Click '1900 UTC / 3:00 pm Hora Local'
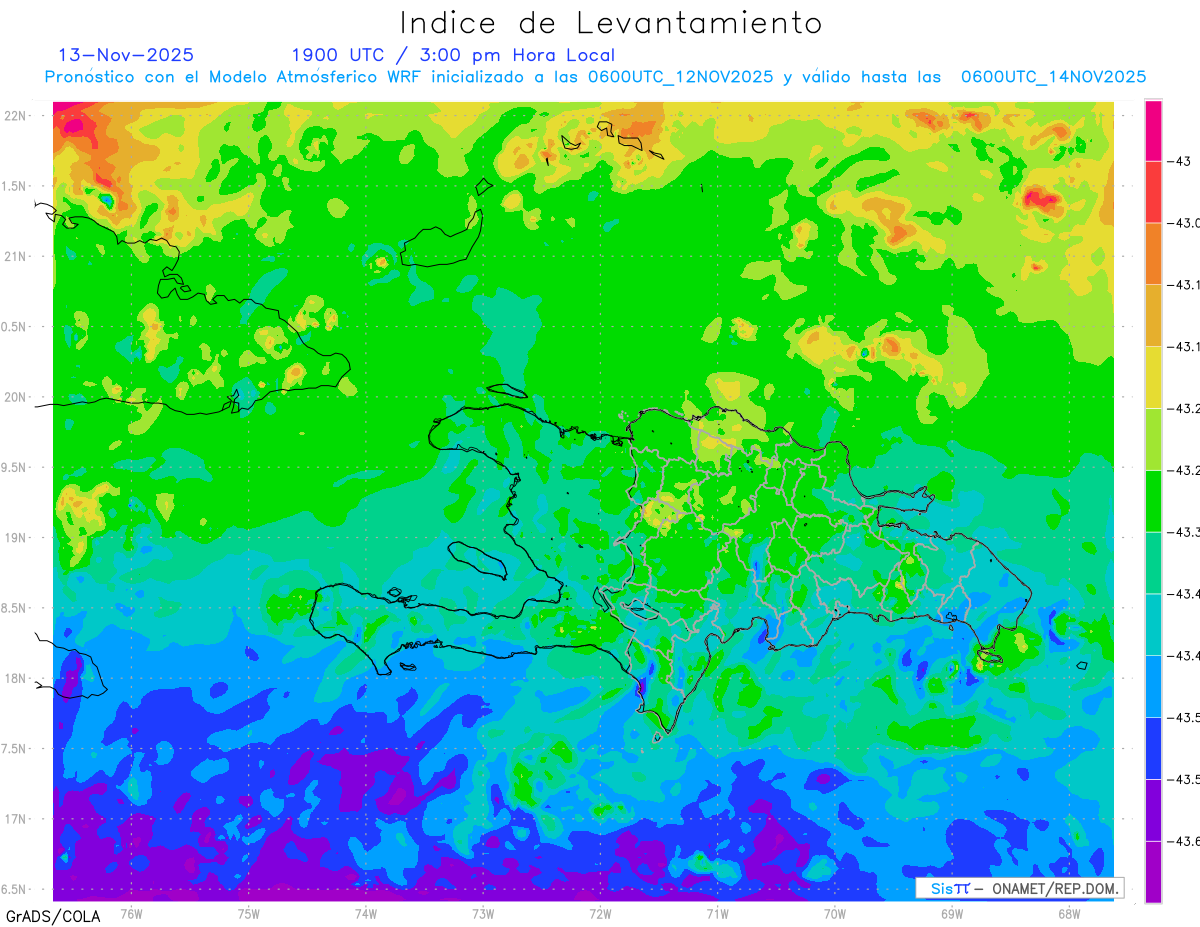 (453, 55)
